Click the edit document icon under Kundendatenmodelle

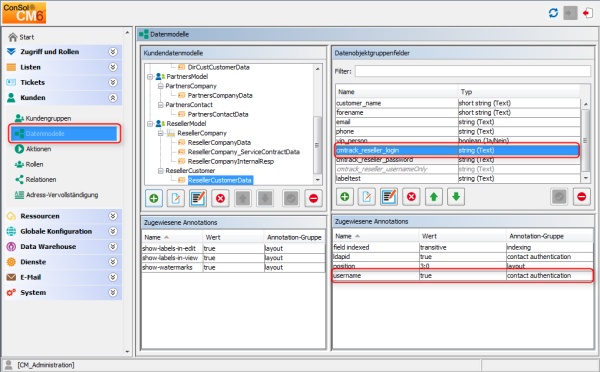176,198
